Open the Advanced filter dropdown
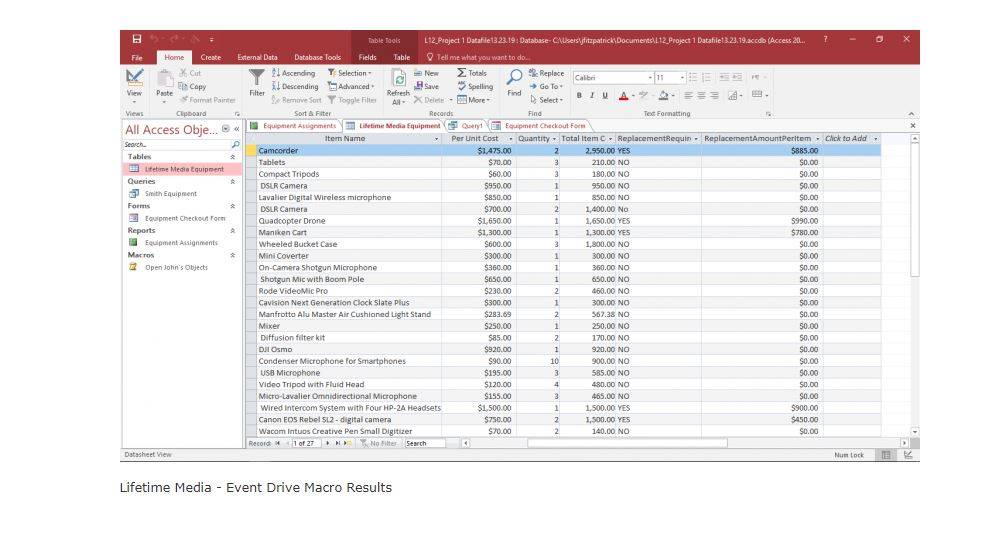Image resolution: width=991 pixels, height=541 pixels. (x=351, y=87)
